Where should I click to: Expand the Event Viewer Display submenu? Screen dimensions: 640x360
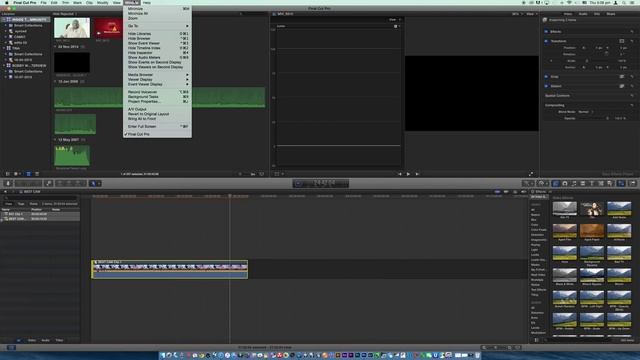(x=157, y=84)
